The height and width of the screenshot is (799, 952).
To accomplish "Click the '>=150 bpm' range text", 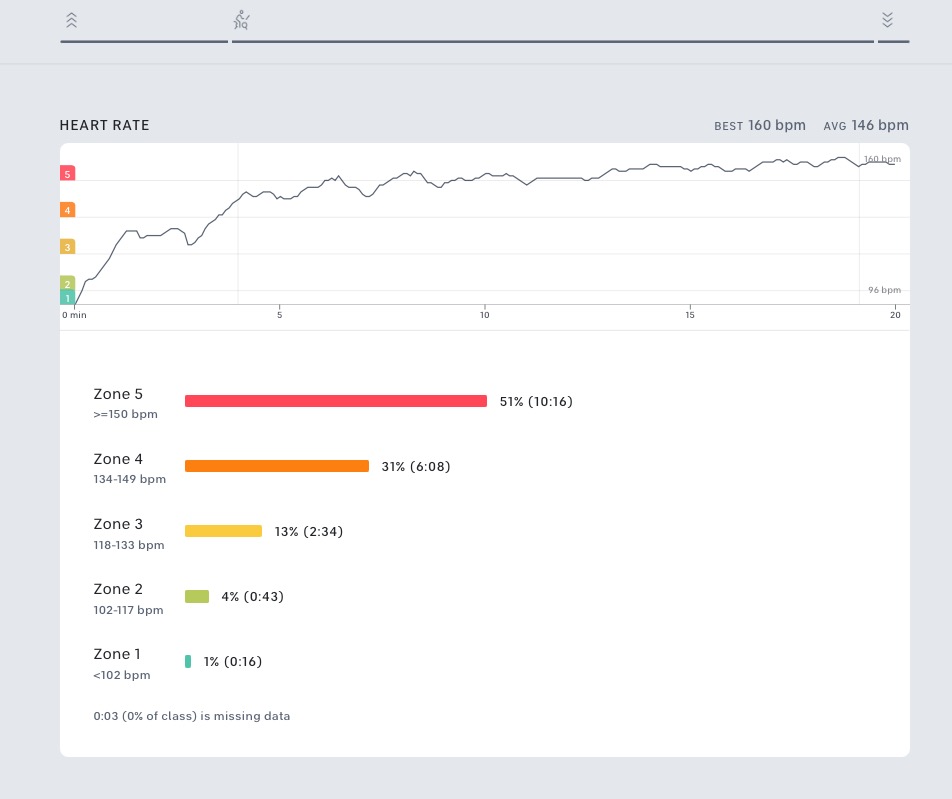I will tap(125, 414).
